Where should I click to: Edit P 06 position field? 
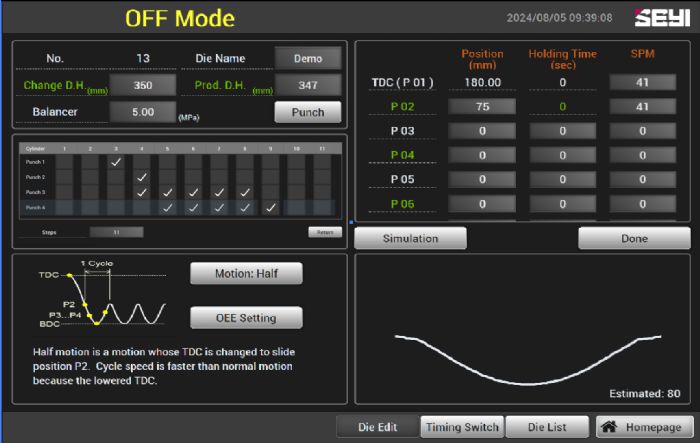(482, 204)
